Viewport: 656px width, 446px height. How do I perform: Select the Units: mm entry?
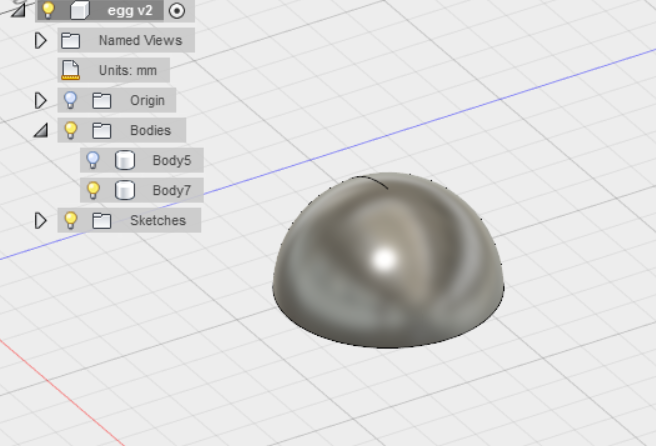tap(128, 70)
